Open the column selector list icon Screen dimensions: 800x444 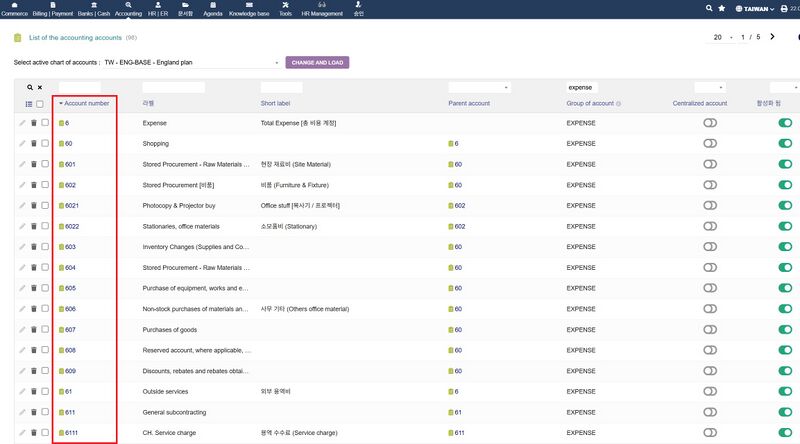pos(28,103)
